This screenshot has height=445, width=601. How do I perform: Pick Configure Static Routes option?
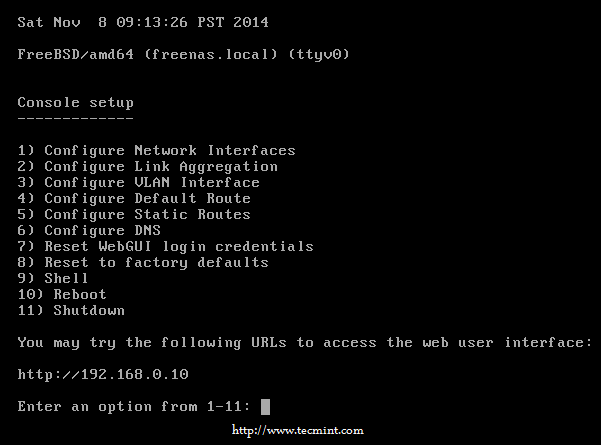coord(135,214)
